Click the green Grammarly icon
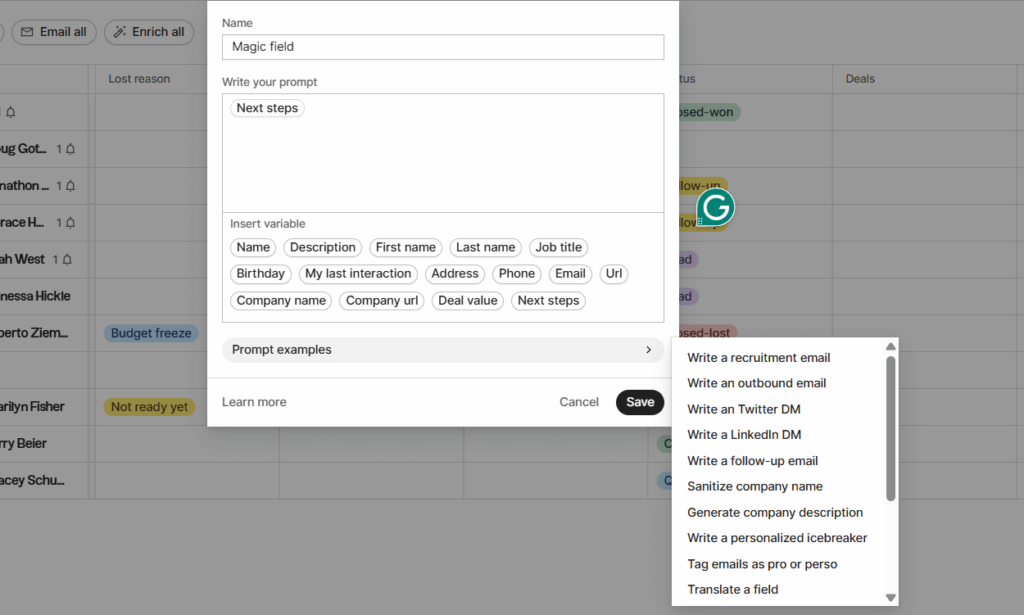This screenshot has width=1024, height=615. pyautogui.click(x=715, y=208)
